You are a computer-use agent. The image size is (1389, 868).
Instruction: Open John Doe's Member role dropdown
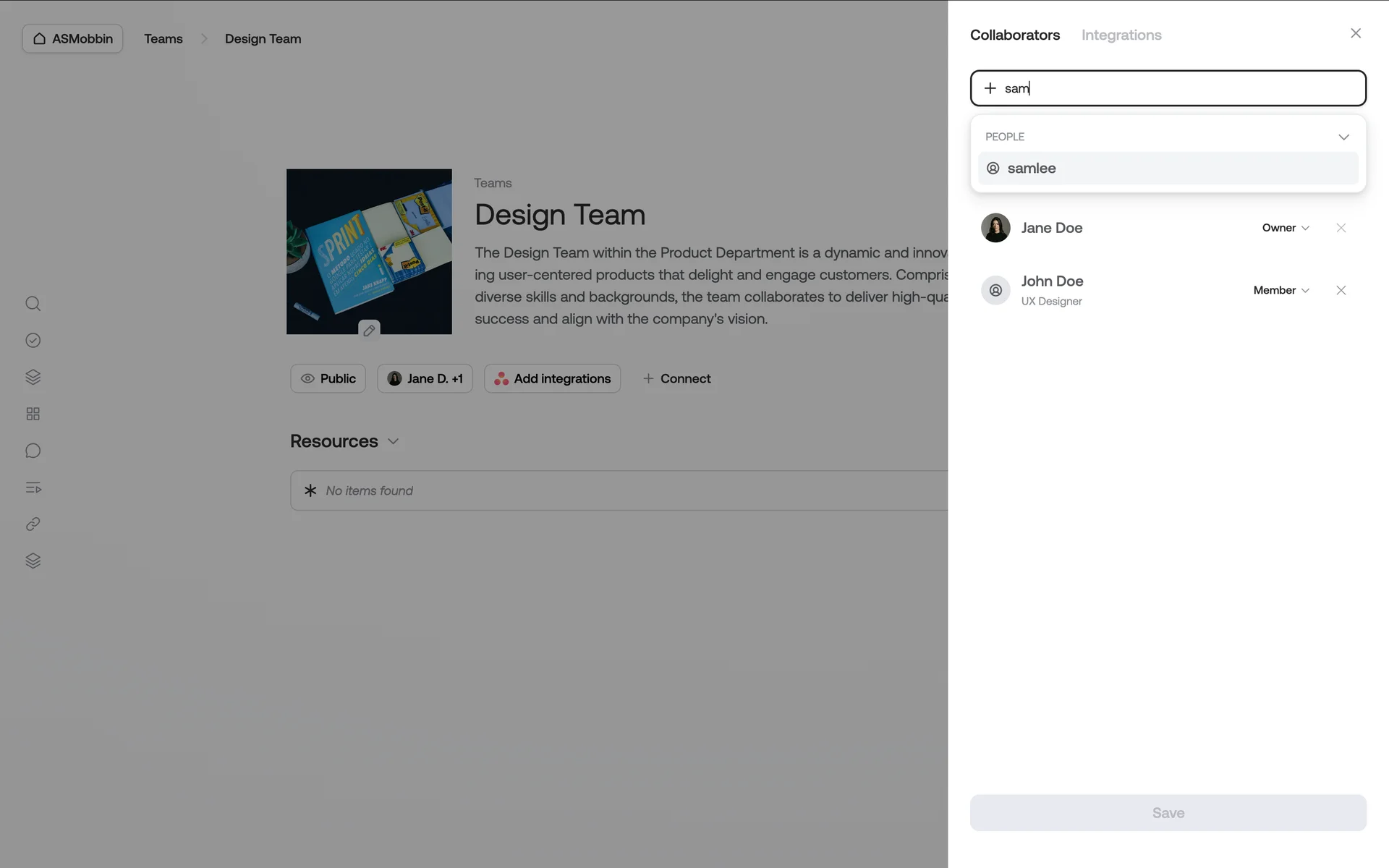point(1281,290)
